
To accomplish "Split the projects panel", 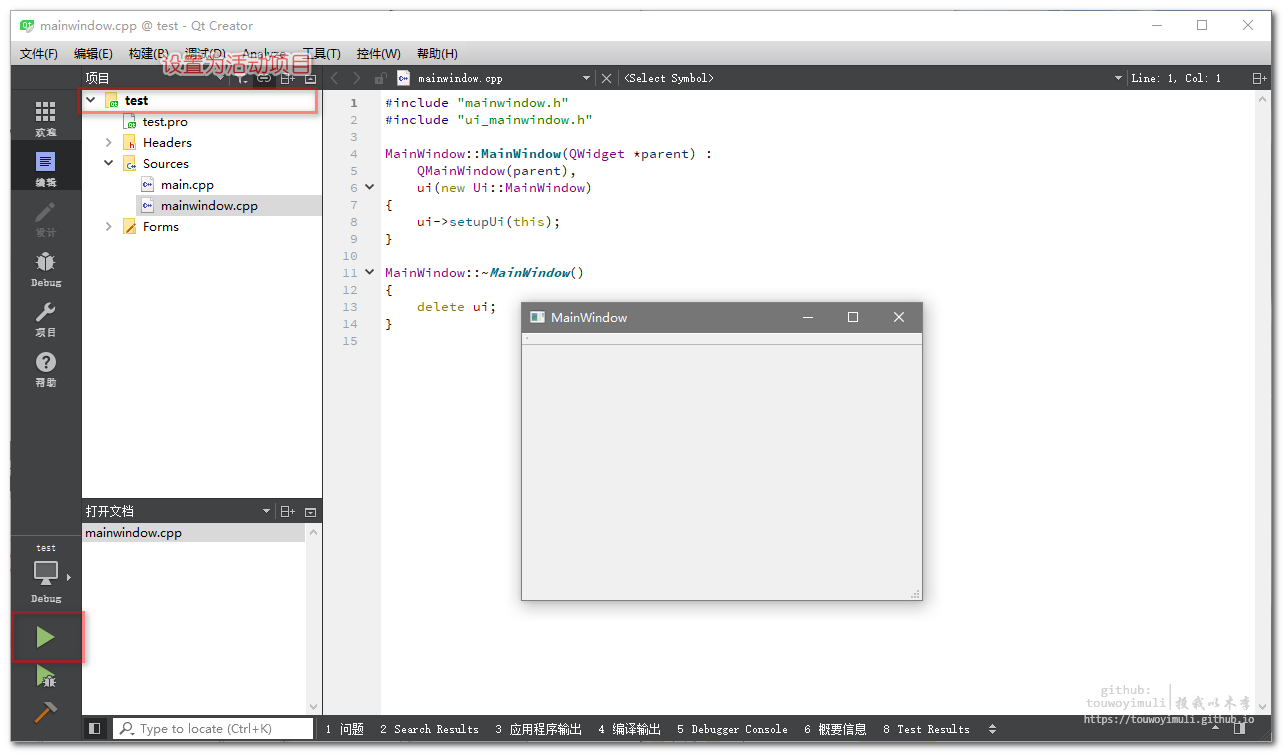I will tap(287, 78).
